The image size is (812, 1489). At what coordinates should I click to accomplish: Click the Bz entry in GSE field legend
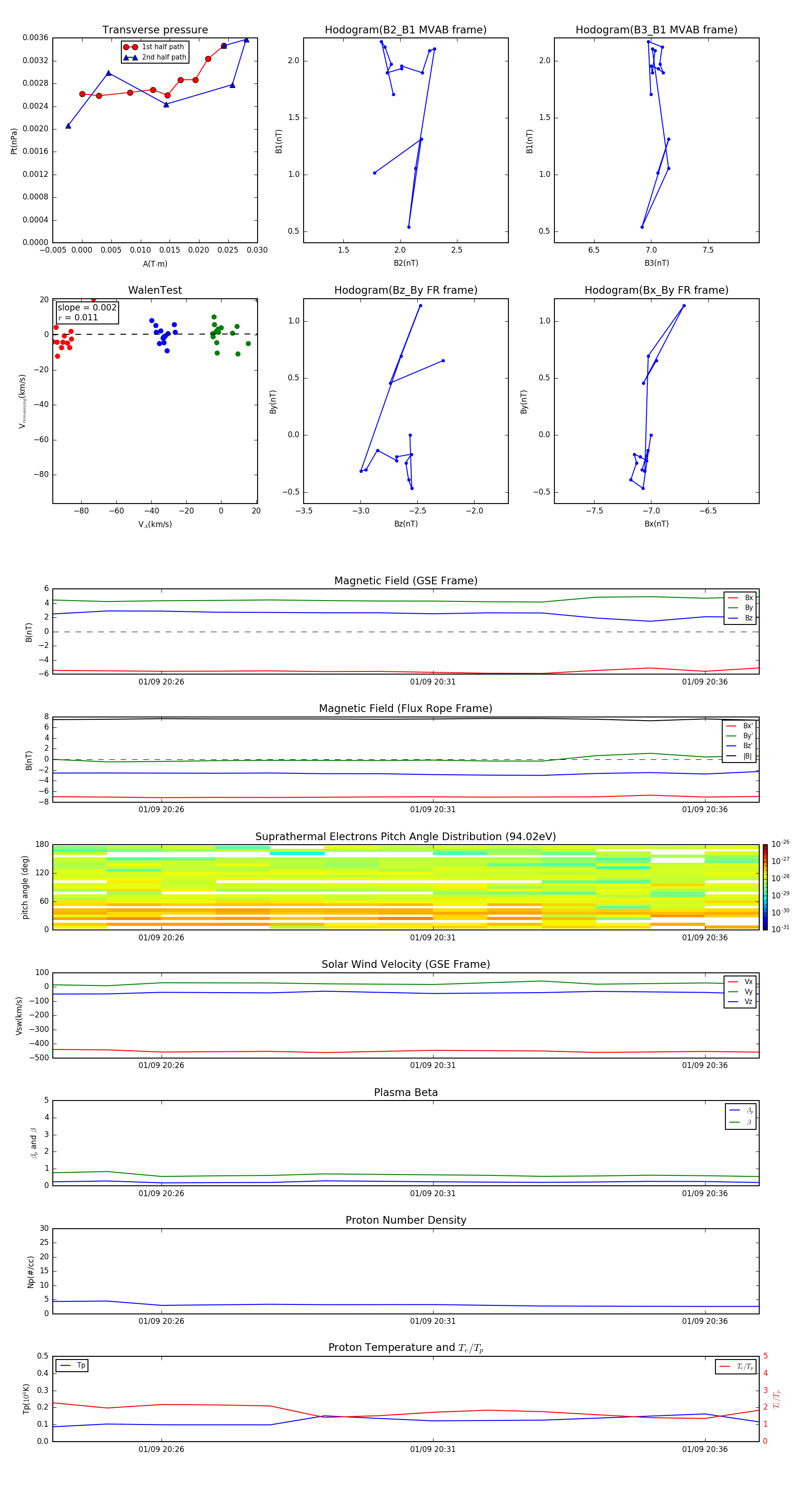741,619
